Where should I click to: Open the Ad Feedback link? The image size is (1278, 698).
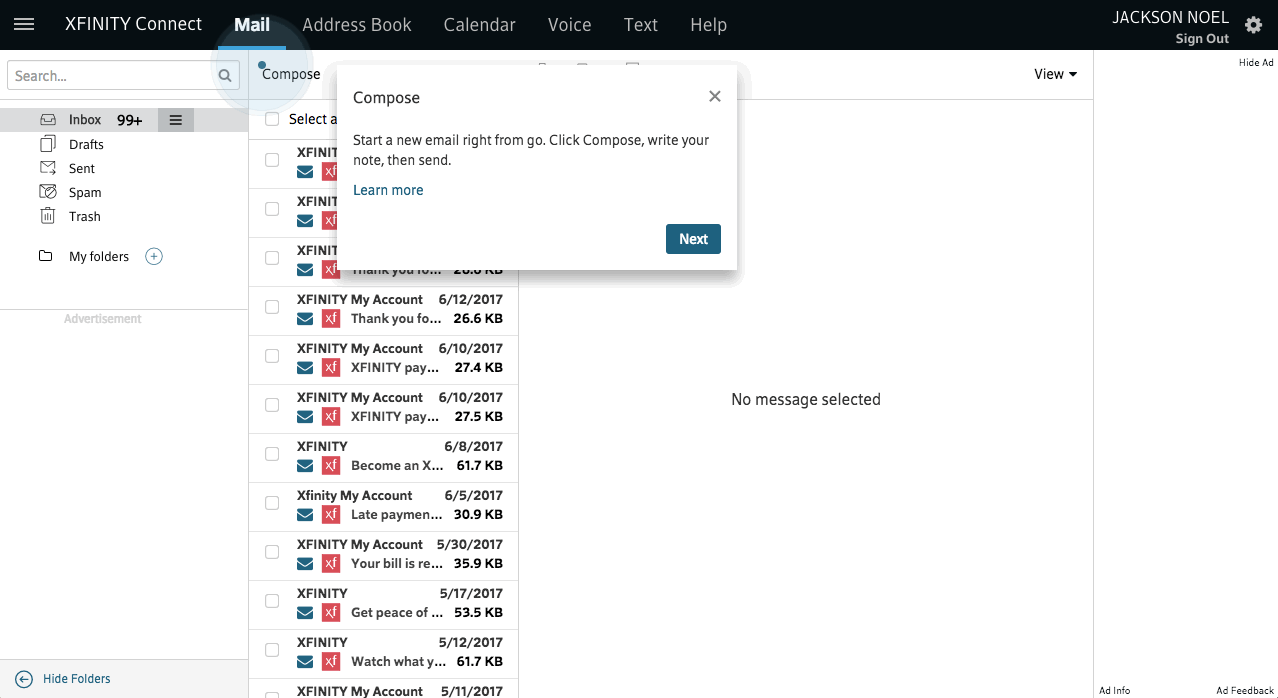point(1245,690)
